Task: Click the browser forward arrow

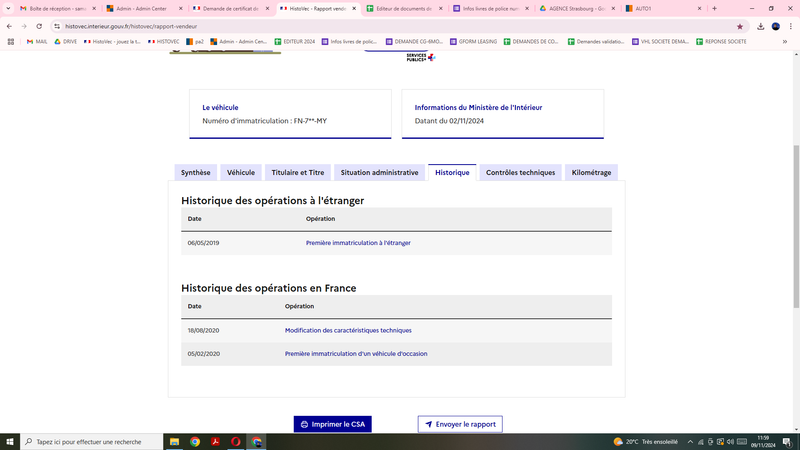Action: click(24, 26)
